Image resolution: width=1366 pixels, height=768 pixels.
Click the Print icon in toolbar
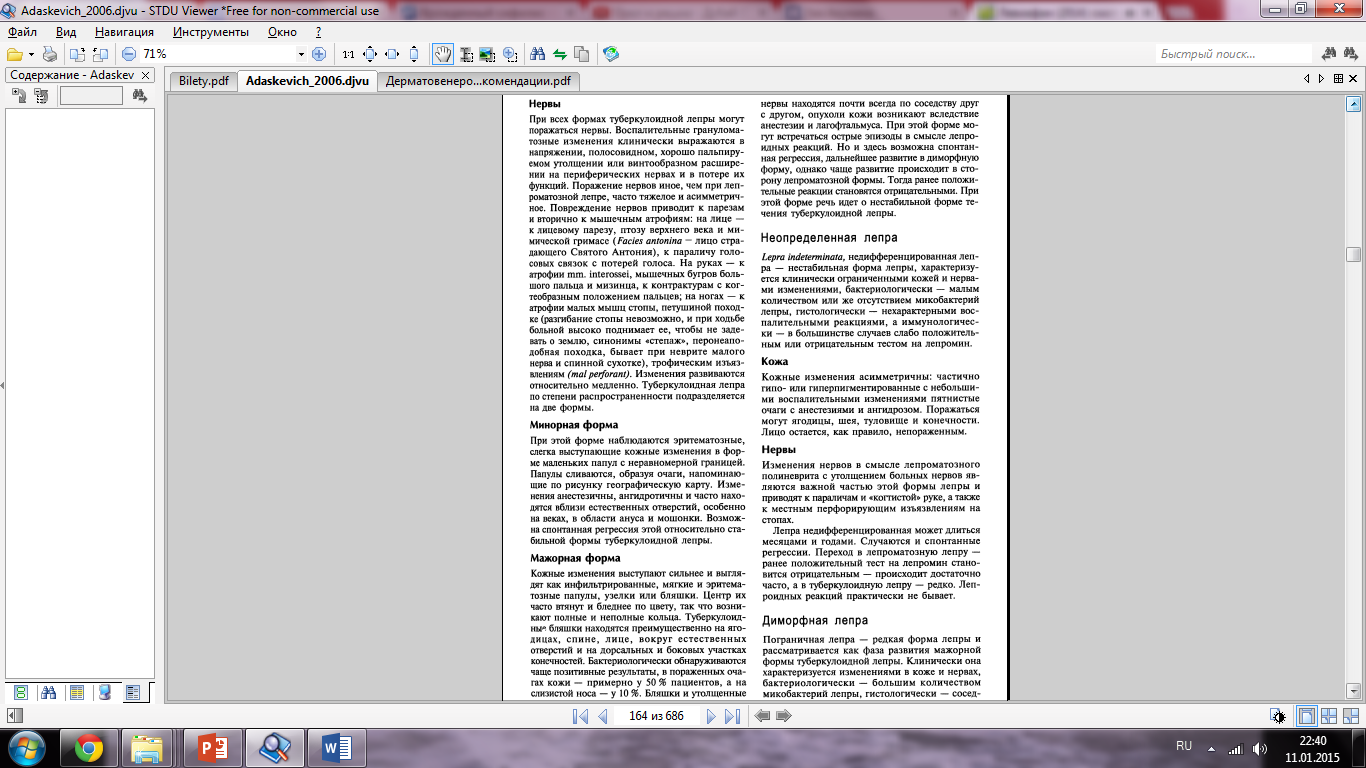point(50,54)
